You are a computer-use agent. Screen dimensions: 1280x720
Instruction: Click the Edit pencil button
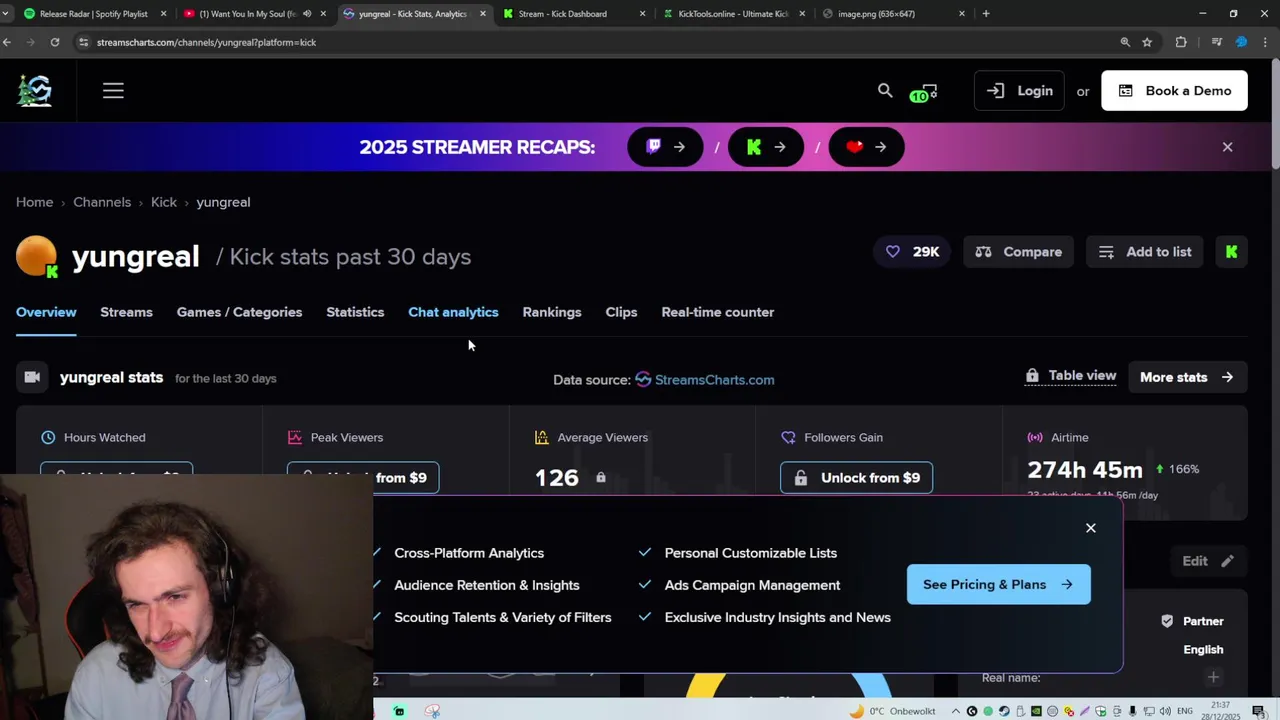coord(1208,561)
